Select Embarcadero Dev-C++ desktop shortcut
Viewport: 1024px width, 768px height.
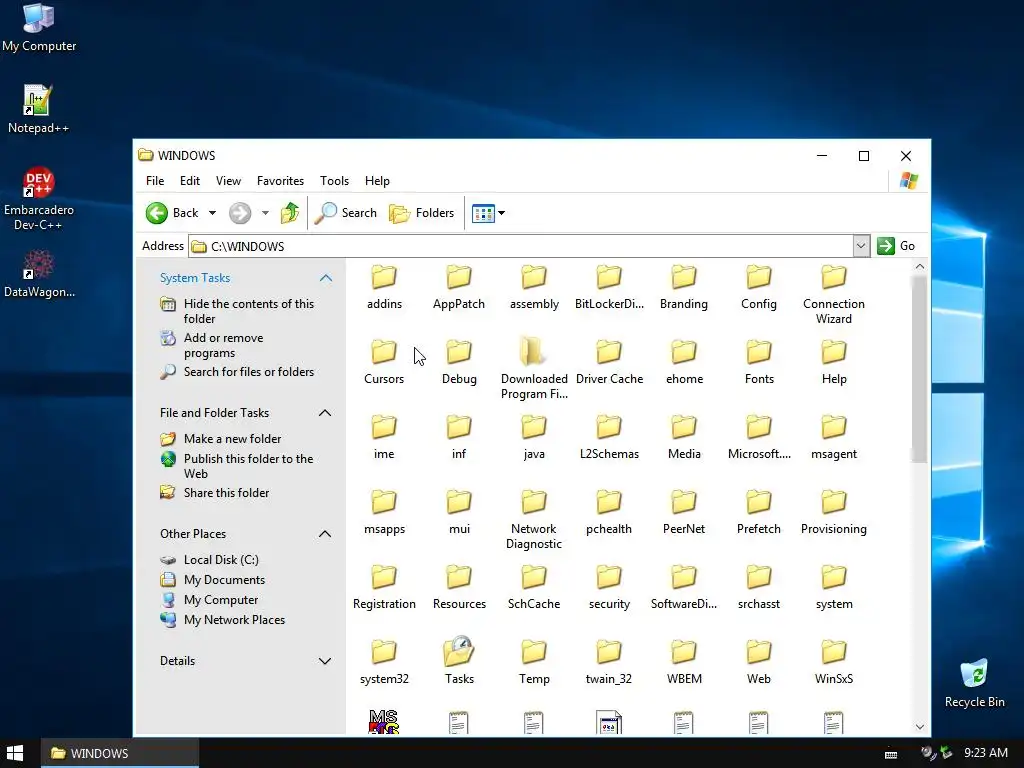click(x=39, y=199)
